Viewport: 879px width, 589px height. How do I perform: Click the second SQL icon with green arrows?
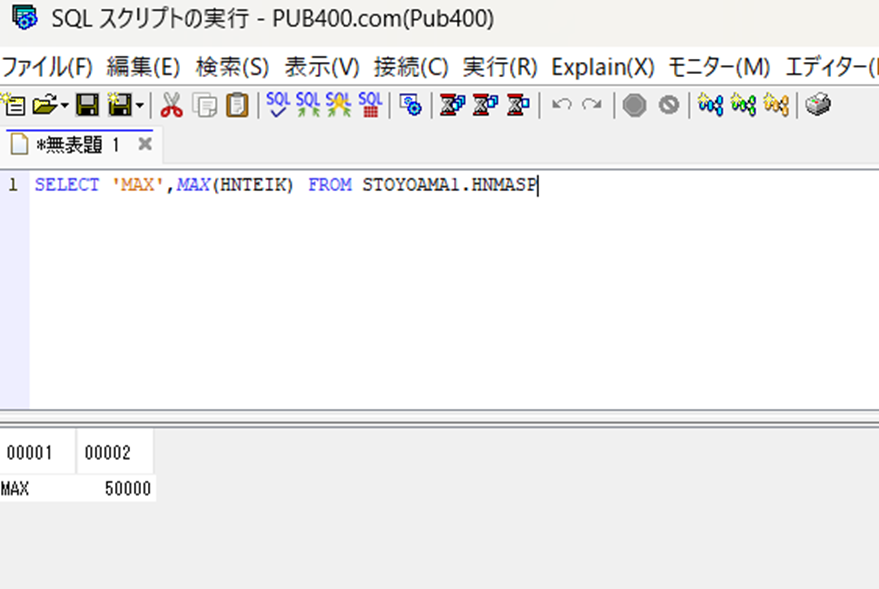pyautogui.click(x=308, y=104)
